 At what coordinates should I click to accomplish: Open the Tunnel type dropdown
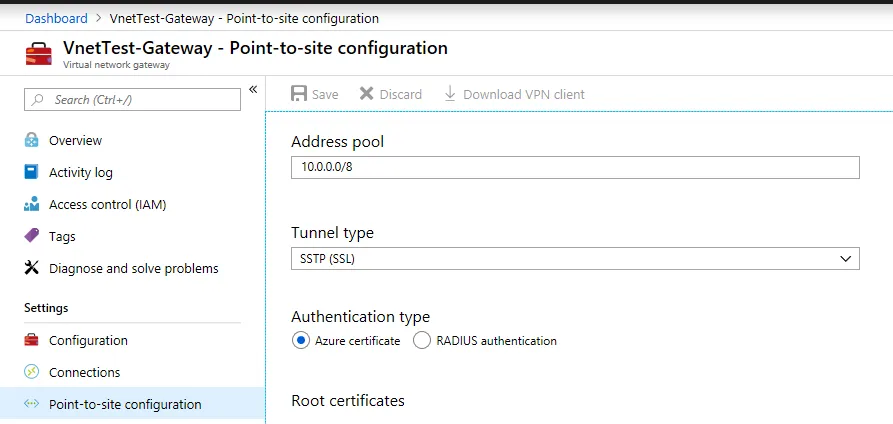pos(575,259)
